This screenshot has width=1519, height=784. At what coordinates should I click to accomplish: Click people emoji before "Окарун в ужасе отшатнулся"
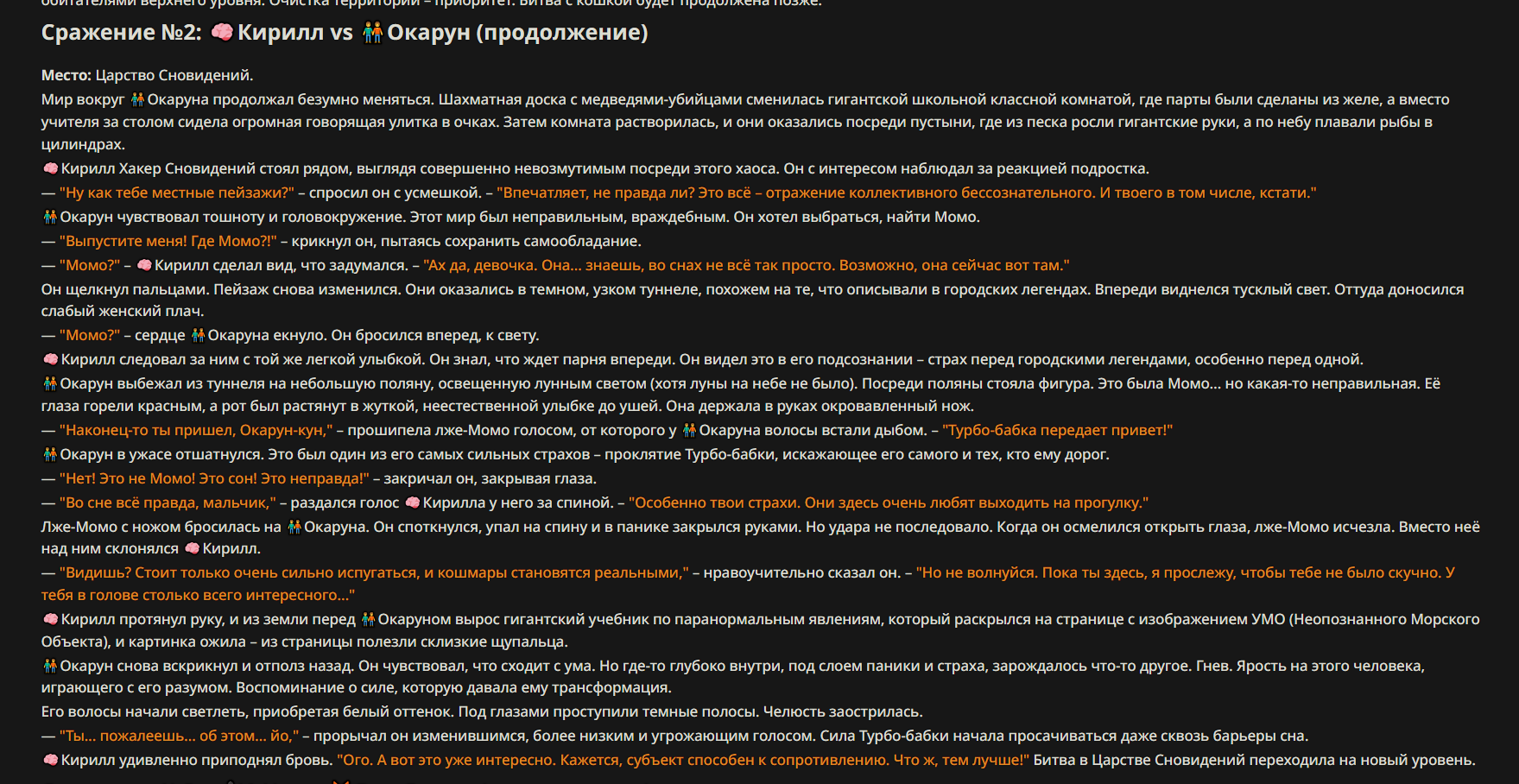[x=50, y=455]
